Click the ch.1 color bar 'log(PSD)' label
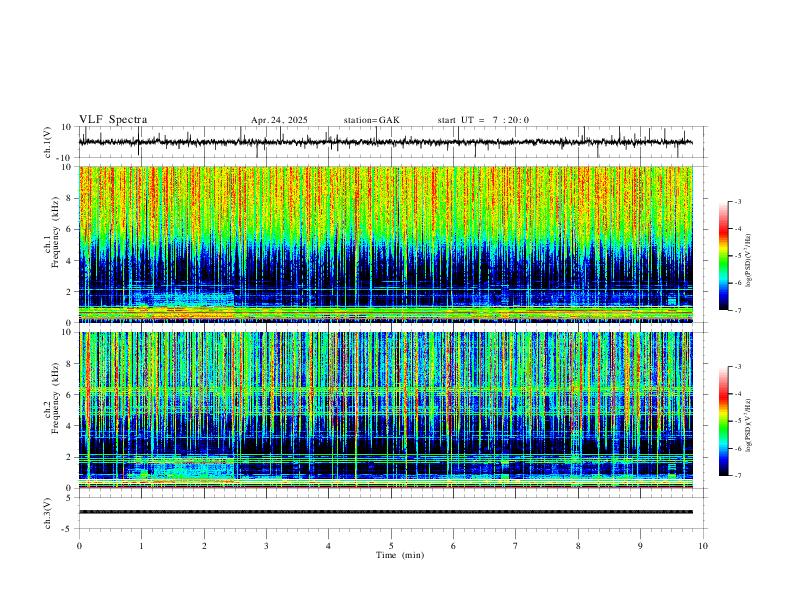792x612 pixels. coord(748,260)
